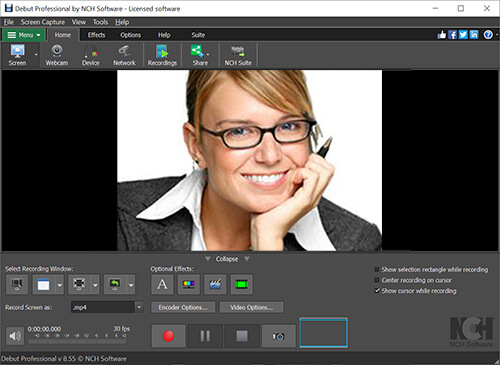Choose the Device capture source
This screenshot has height=365, width=500.
coord(91,55)
